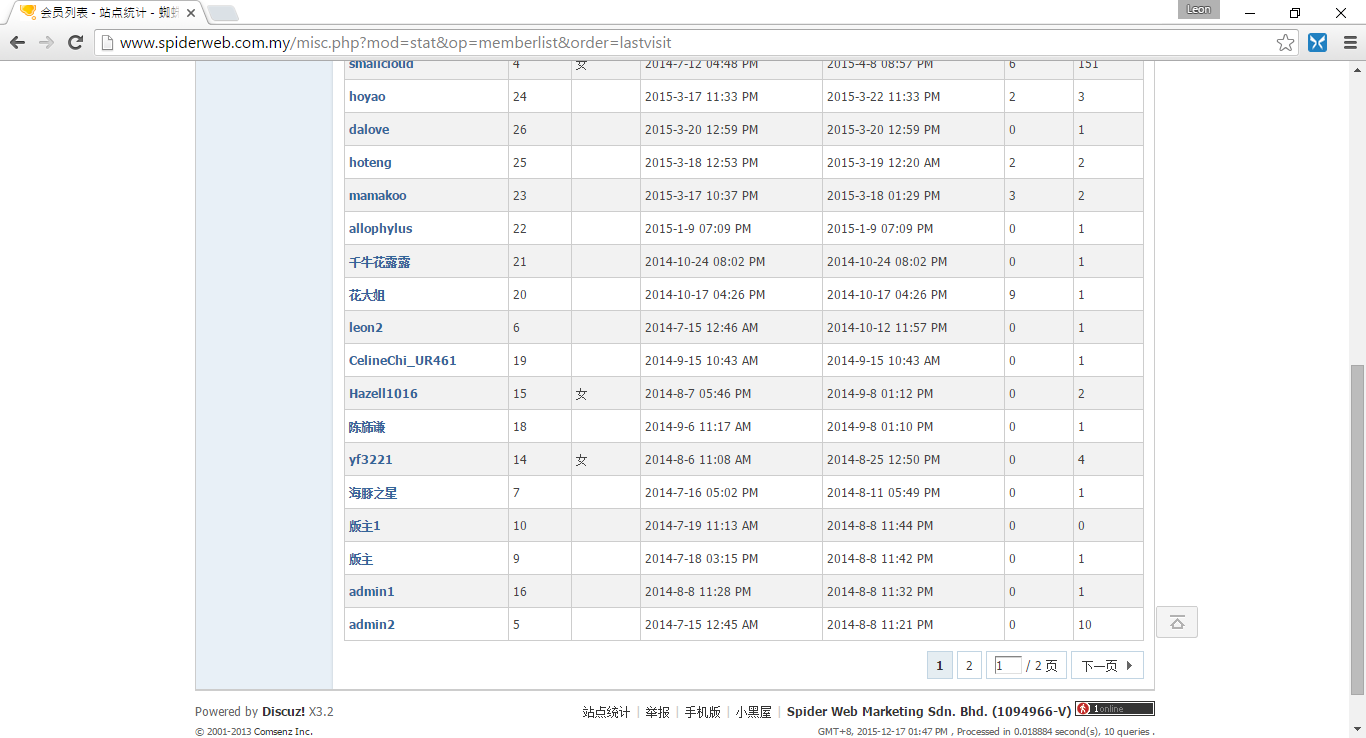The image size is (1366, 738).
Task: Go to next page via 下一页
Action: 1107,665
